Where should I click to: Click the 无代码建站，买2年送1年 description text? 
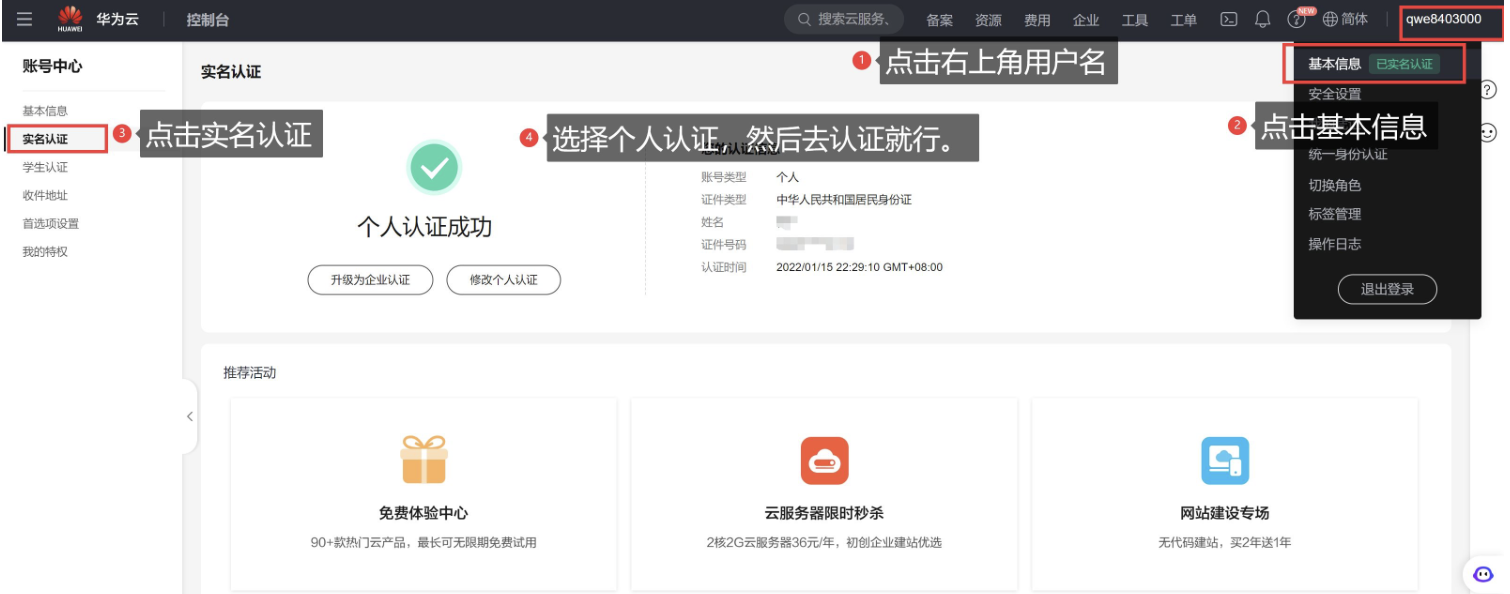point(1225,543)
